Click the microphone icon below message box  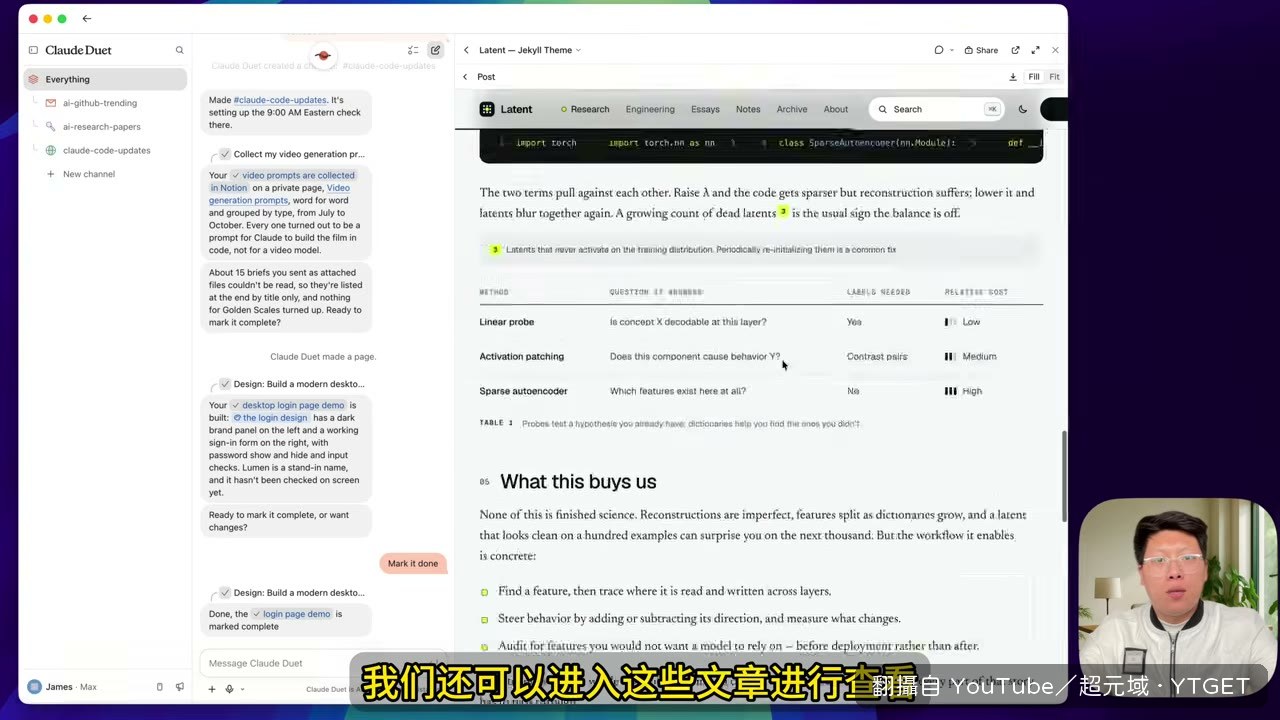[x=229, y=689]
